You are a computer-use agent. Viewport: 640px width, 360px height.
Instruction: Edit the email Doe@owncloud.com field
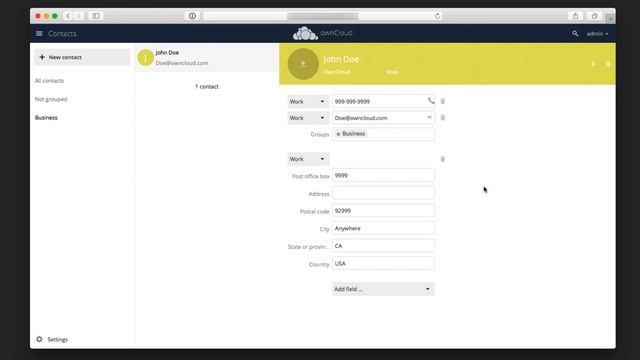point(379,118)
